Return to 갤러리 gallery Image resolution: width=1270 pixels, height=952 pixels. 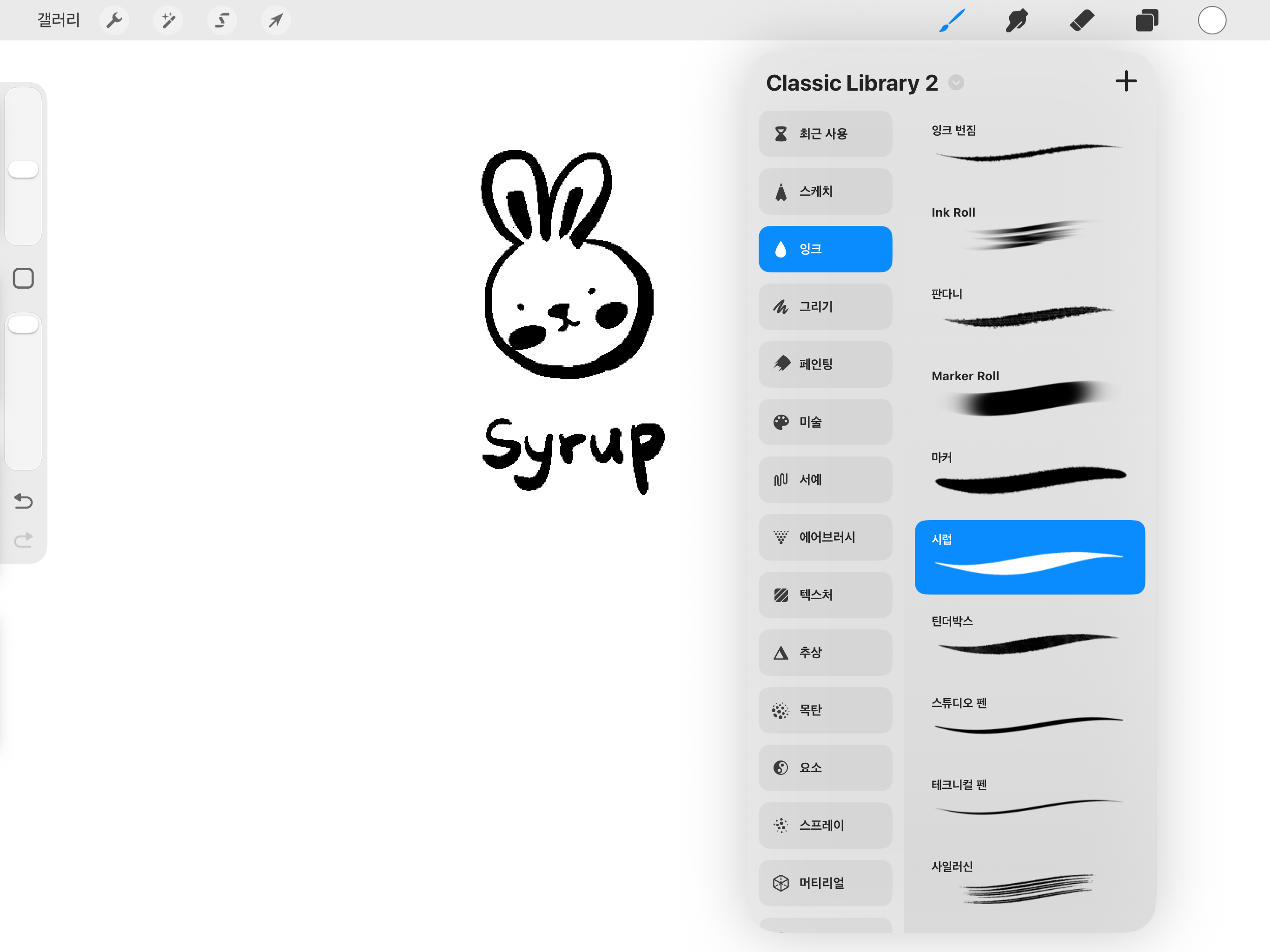(x=59, y=20)
